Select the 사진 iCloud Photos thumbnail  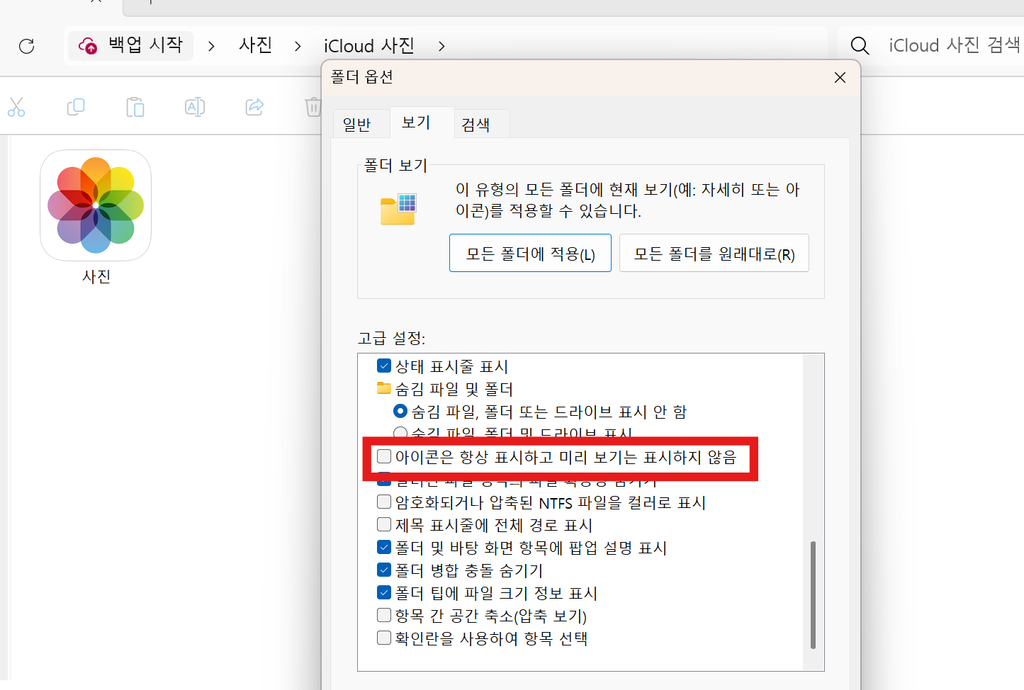point(96,217)
